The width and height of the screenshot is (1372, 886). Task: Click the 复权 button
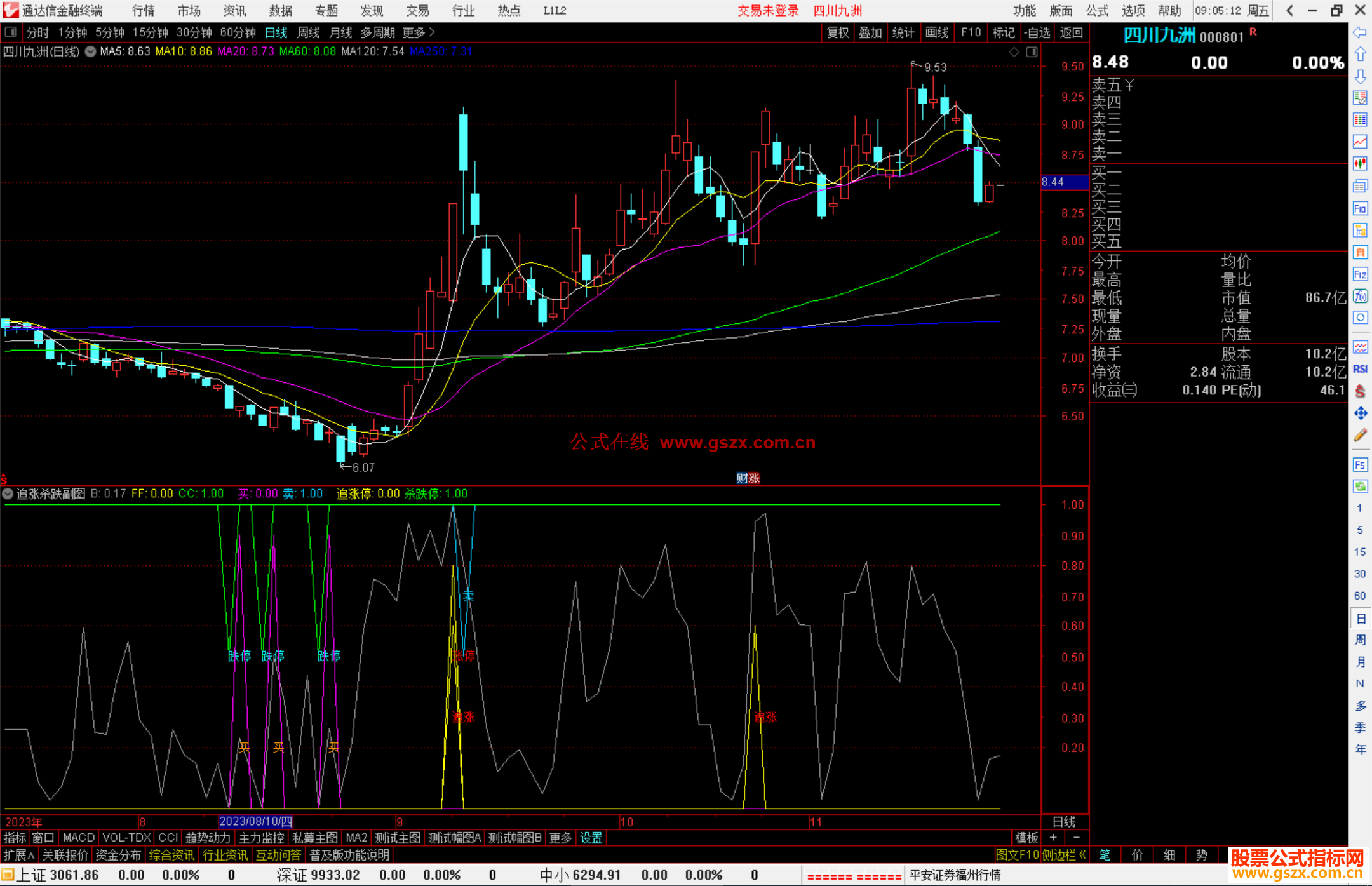coord(838,32)
